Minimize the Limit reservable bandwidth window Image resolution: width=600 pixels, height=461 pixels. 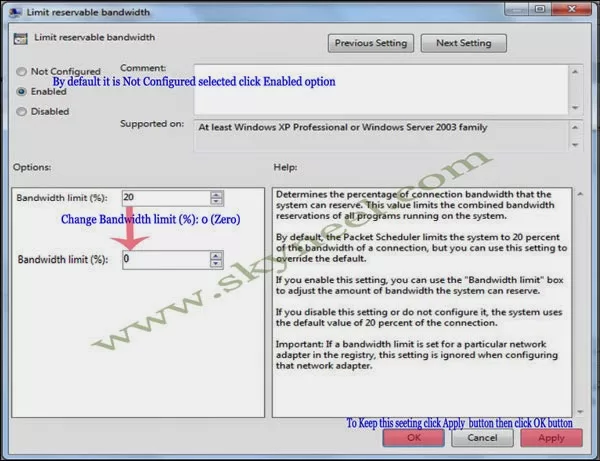pos(517,9)
